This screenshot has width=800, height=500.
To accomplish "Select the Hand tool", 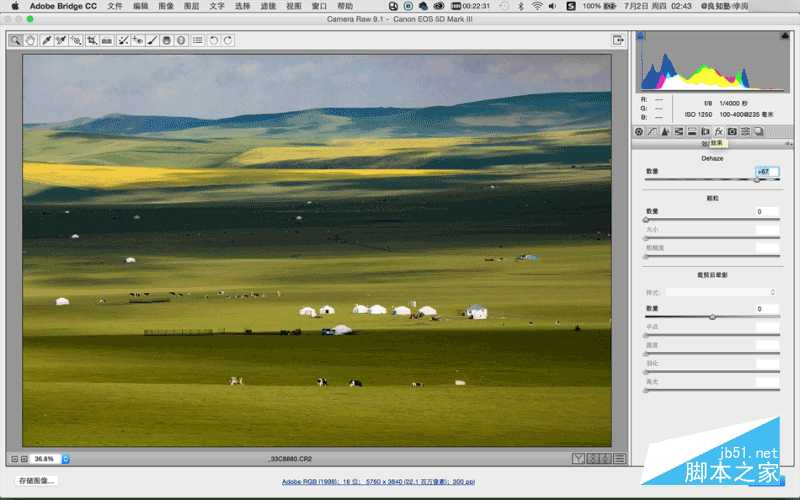I will (x=31, y=40).
